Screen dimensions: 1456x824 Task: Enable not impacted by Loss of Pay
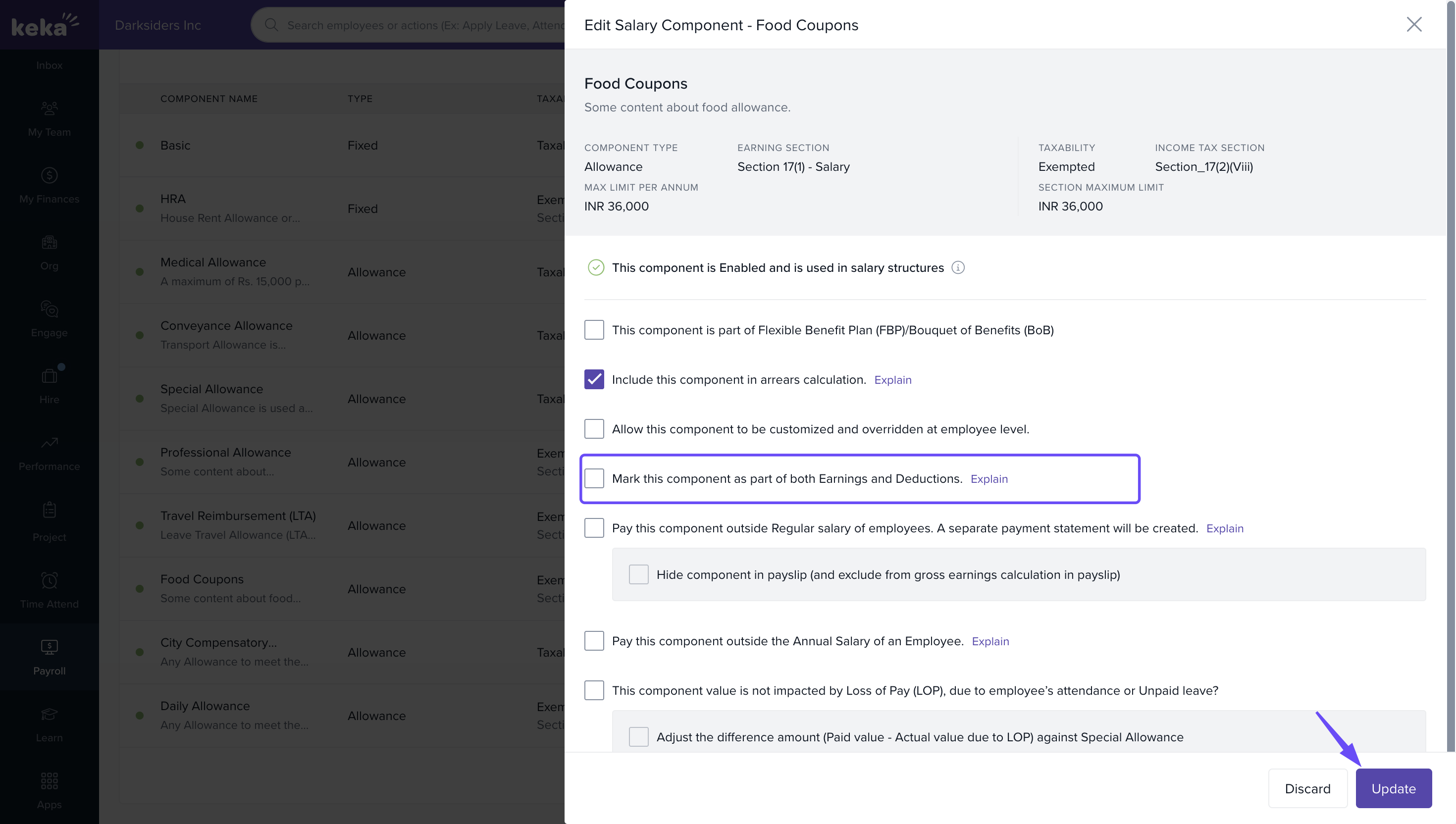[594, 690]
